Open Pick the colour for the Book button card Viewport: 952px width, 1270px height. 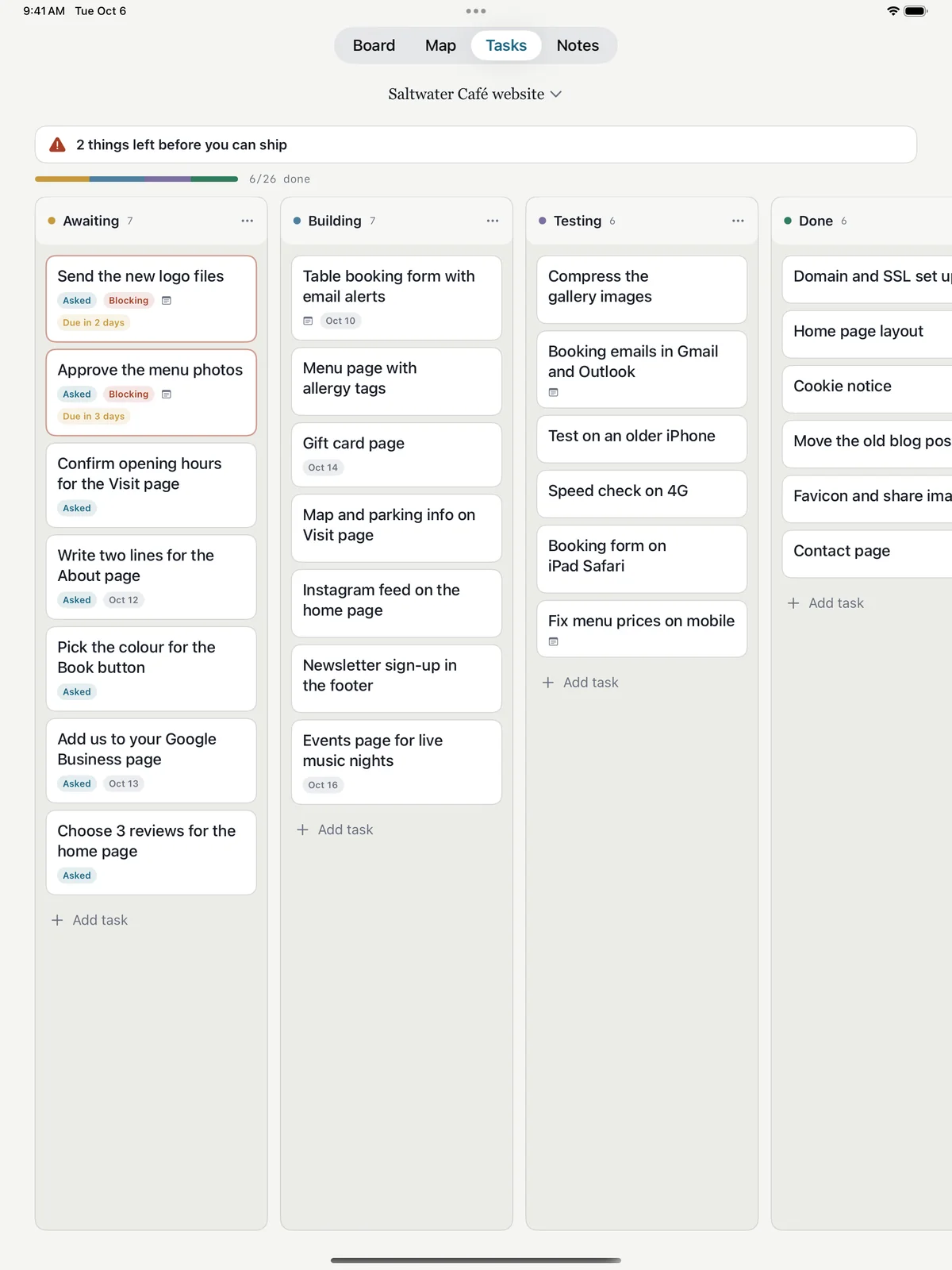tap(152, 669)
